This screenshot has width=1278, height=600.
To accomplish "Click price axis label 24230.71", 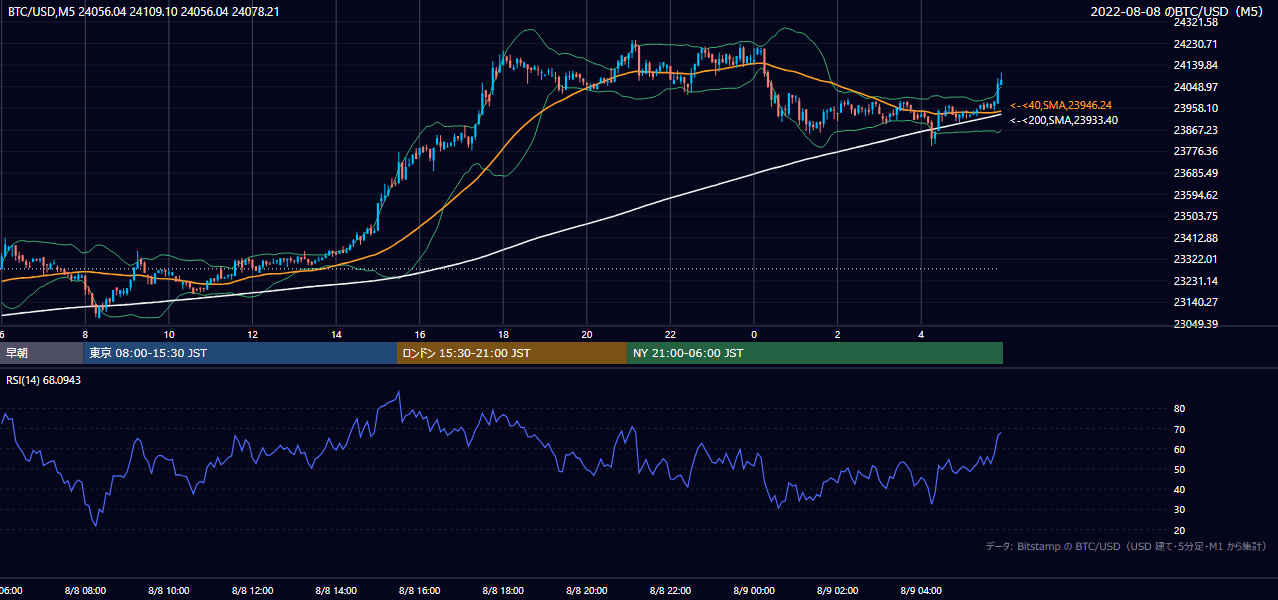I will click(1196, 44).
